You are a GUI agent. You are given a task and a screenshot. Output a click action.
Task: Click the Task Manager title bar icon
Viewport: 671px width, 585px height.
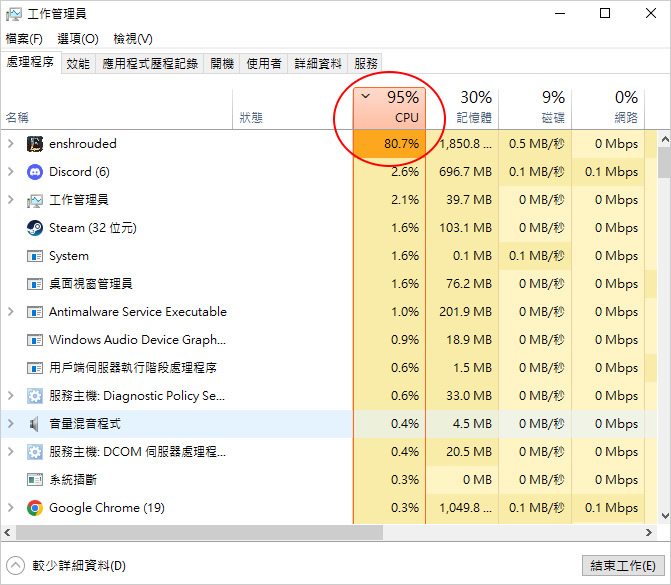[13, 14]
